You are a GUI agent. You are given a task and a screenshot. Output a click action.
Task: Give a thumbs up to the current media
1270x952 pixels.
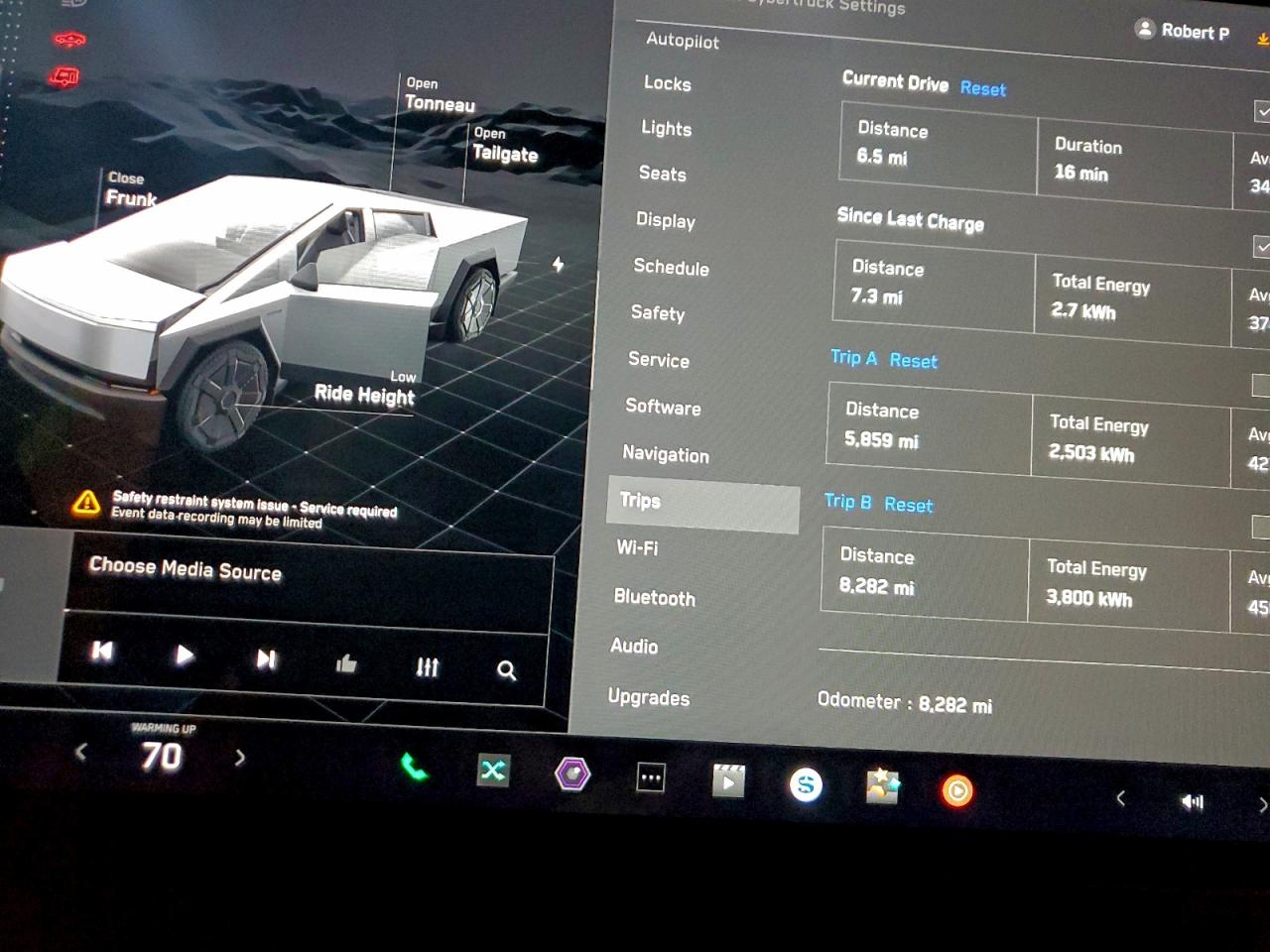[x=346, y=666]
